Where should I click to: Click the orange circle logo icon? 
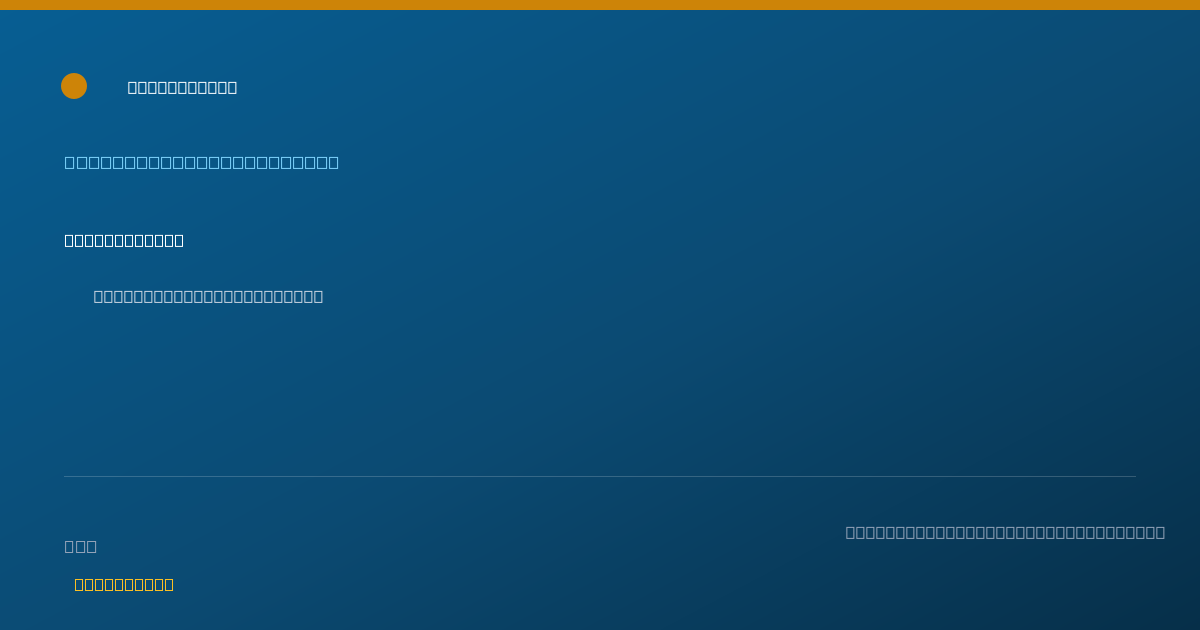[74, 86]
